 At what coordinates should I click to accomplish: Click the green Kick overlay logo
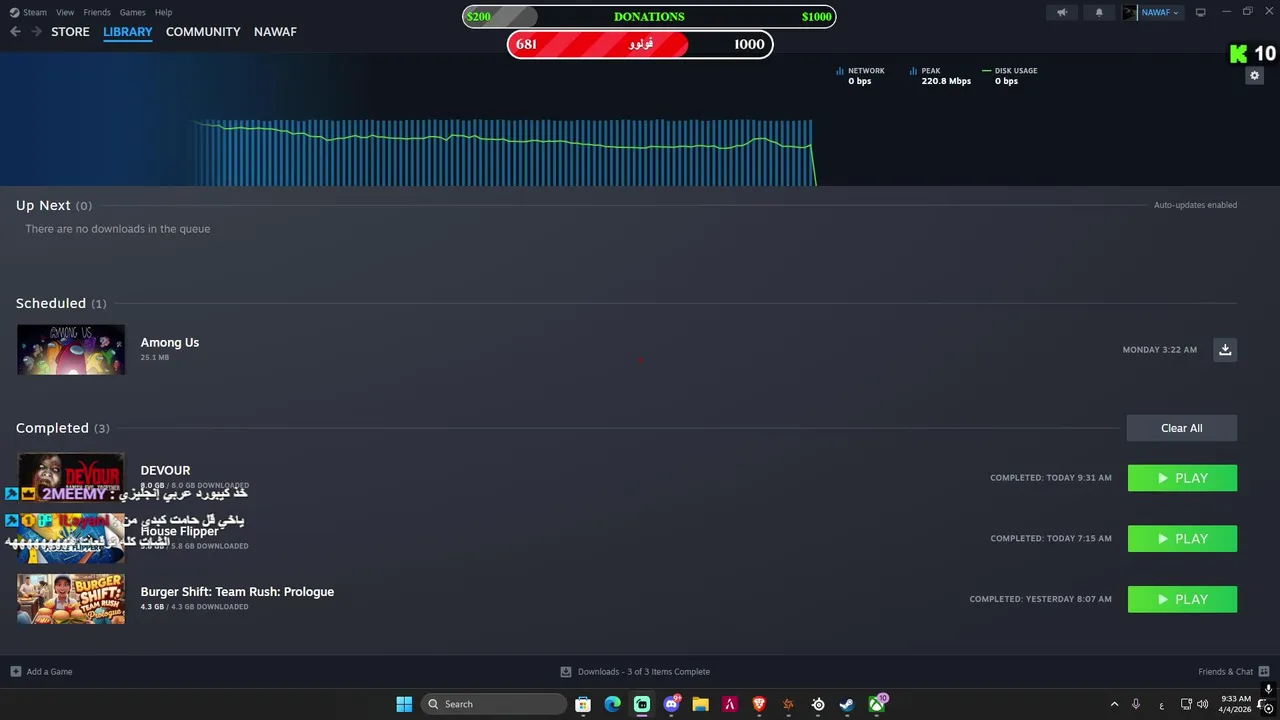tap(1238, 54)
